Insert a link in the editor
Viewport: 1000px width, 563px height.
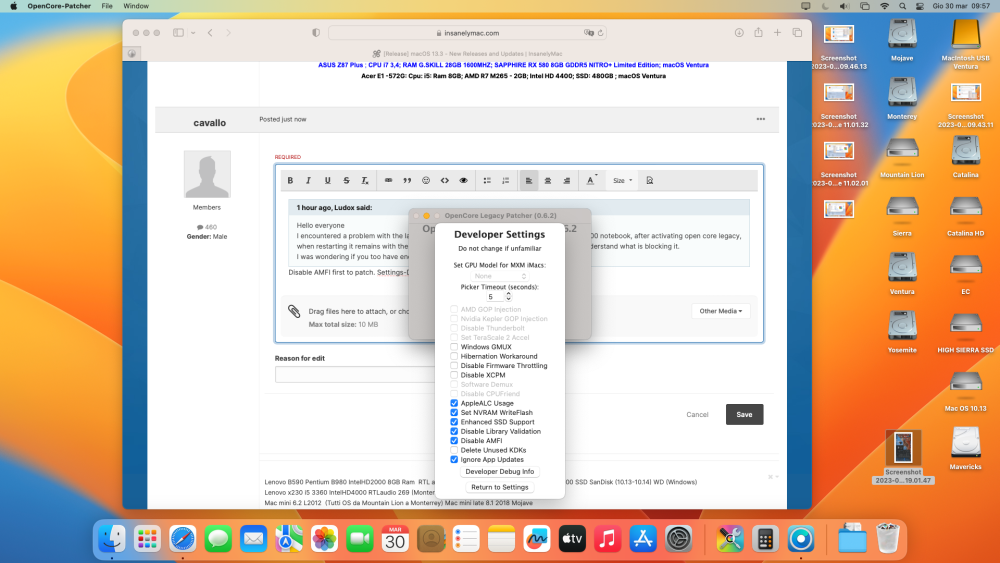pyautogui.click(x=388, y=180)
